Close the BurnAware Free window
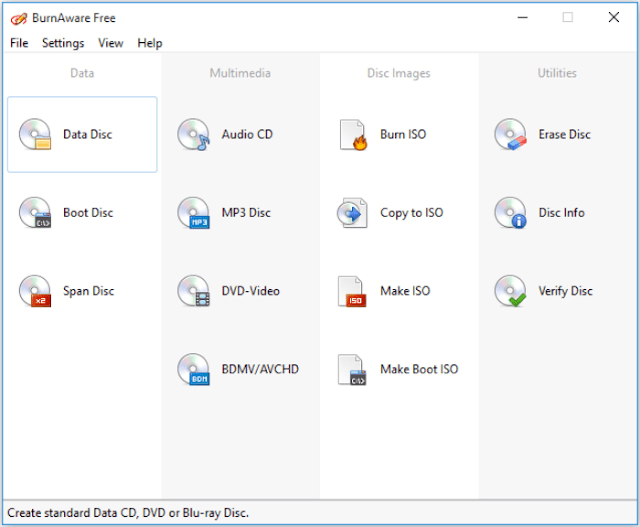 coord(614,18)
